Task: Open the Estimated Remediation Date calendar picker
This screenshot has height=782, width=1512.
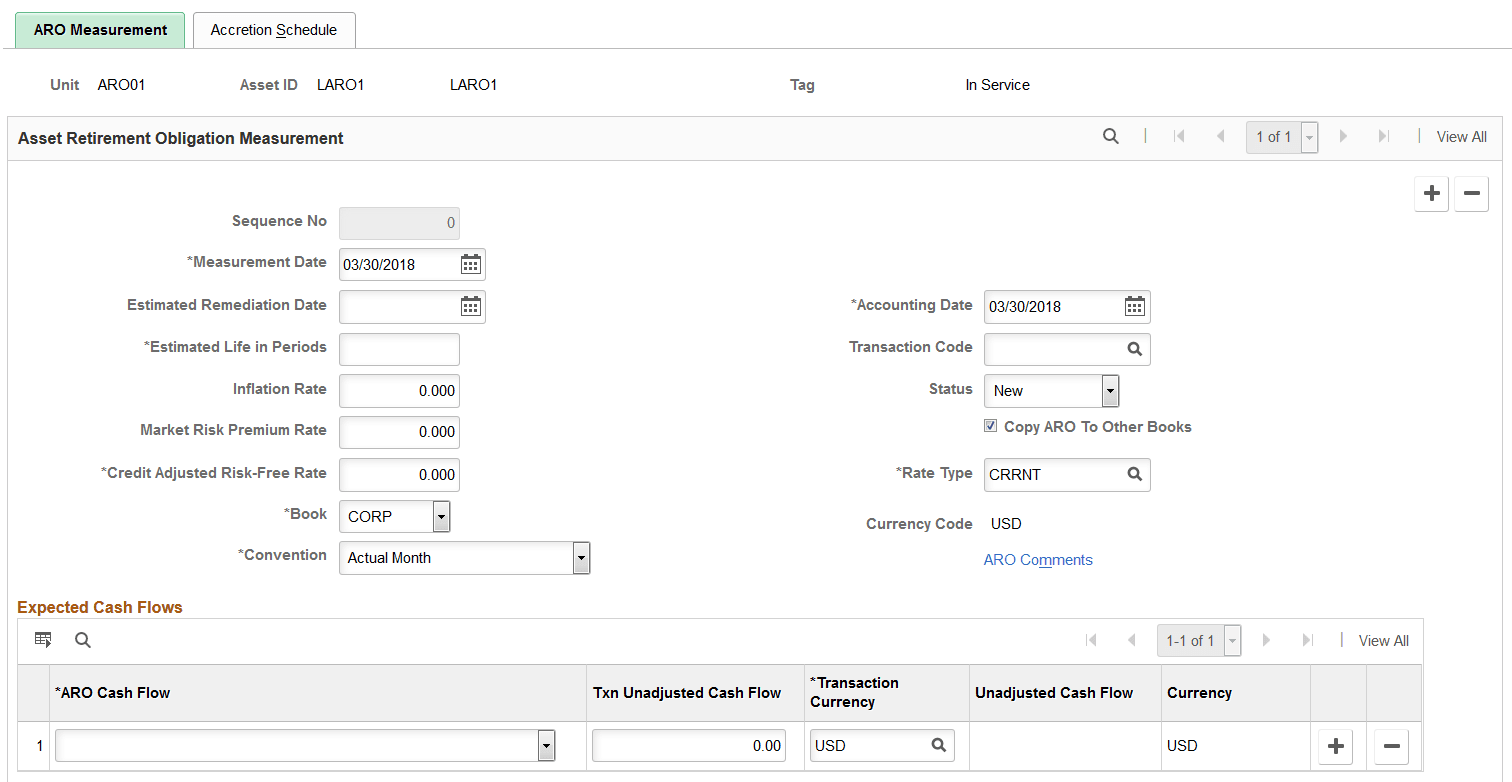Action: 470,306
